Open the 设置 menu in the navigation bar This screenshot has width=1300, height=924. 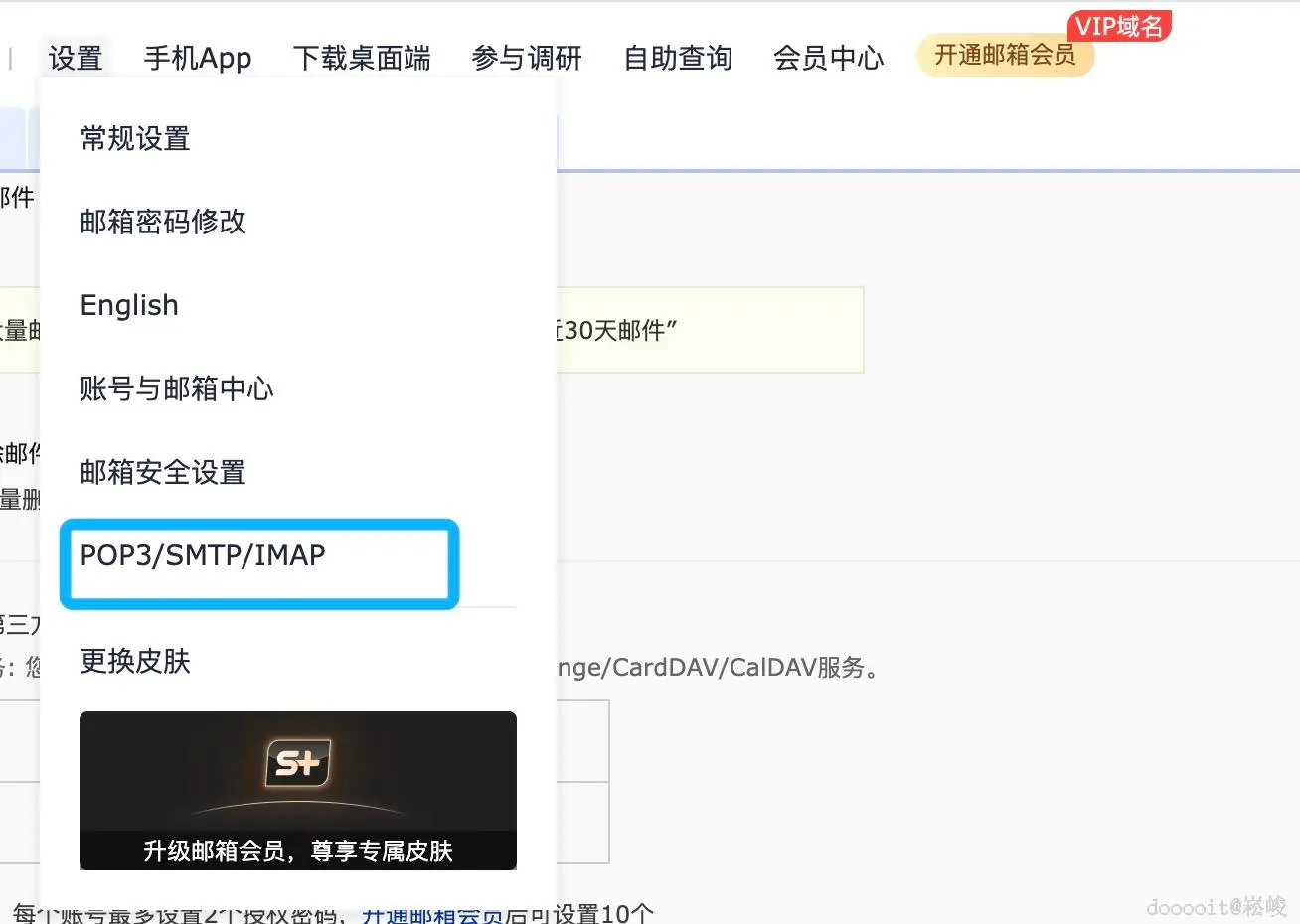75,58
